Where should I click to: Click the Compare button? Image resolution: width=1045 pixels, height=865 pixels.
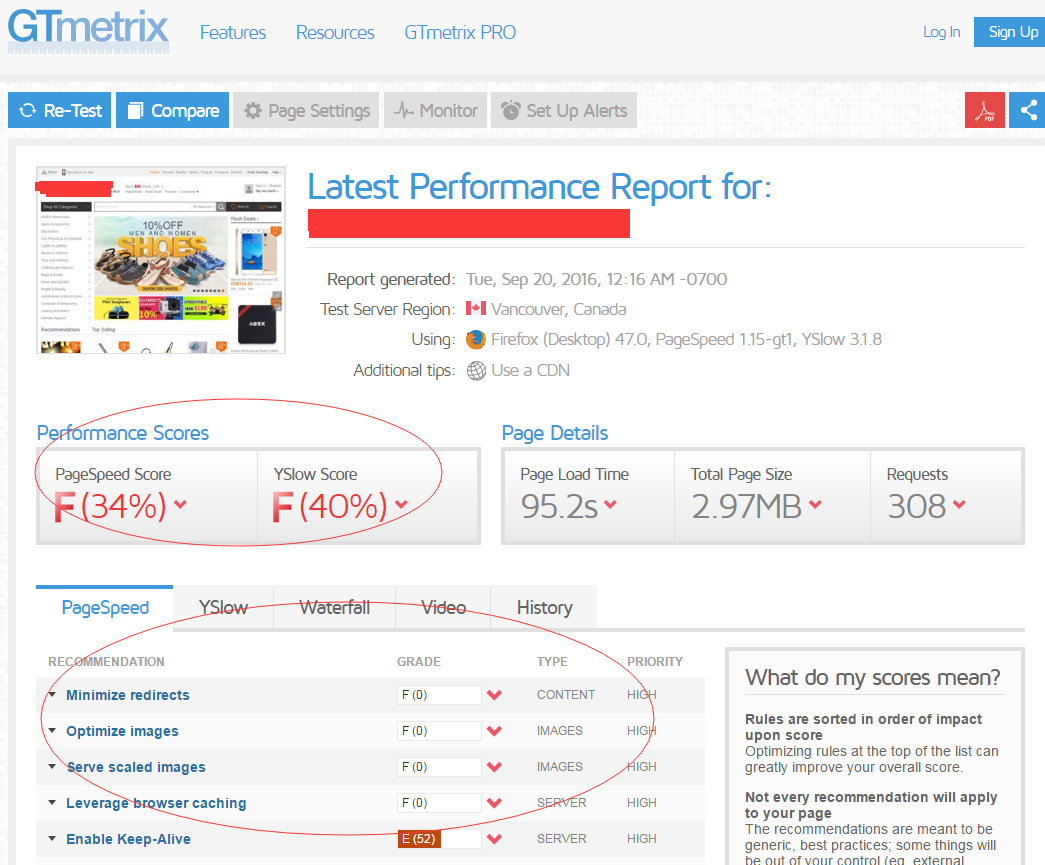click(x=173, y=110)
